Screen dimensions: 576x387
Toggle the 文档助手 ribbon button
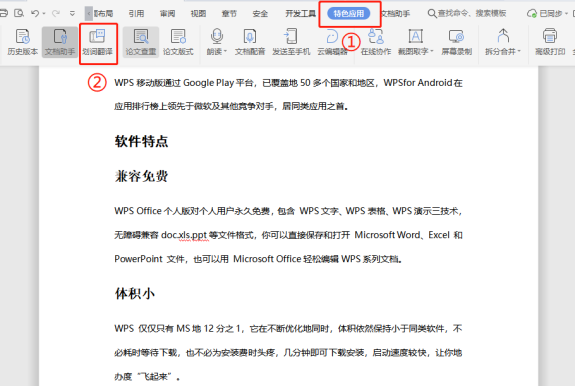[x=60, y=42]
